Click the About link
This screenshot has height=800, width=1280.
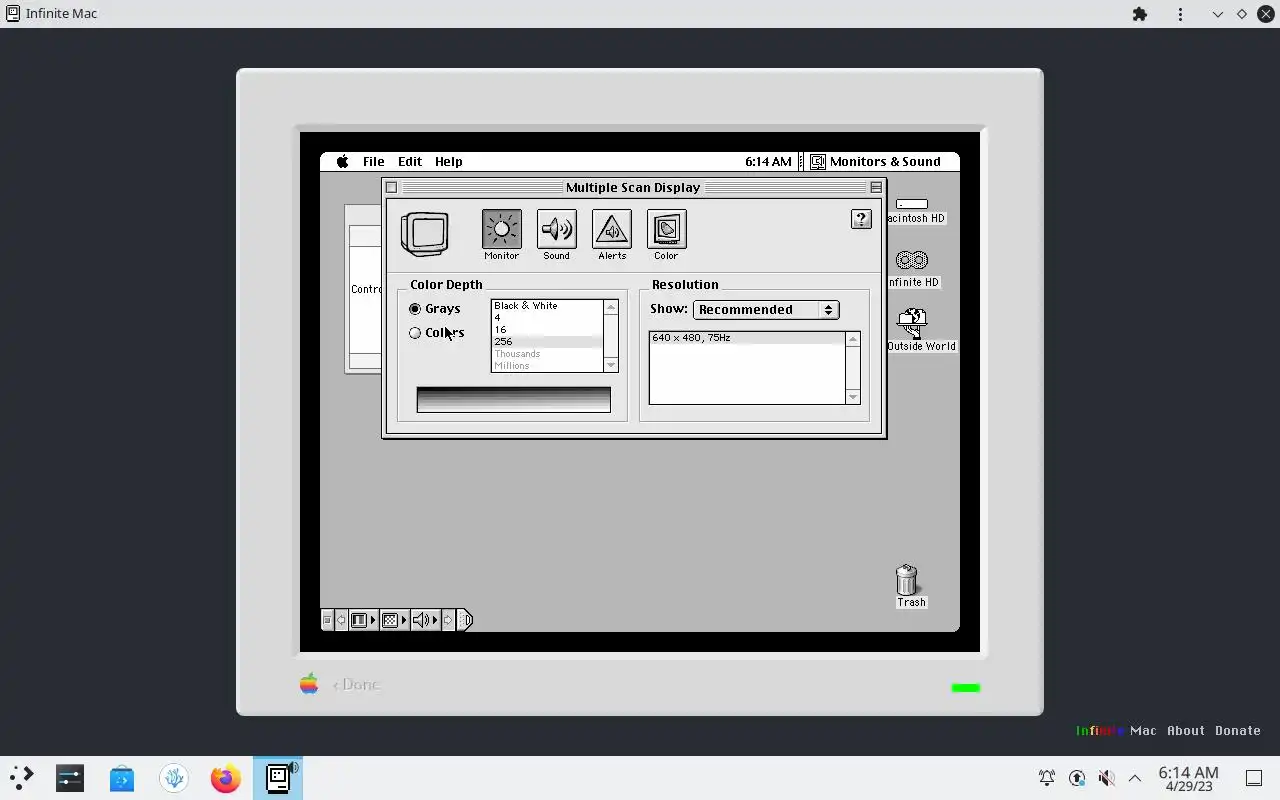pos(1186,730)
